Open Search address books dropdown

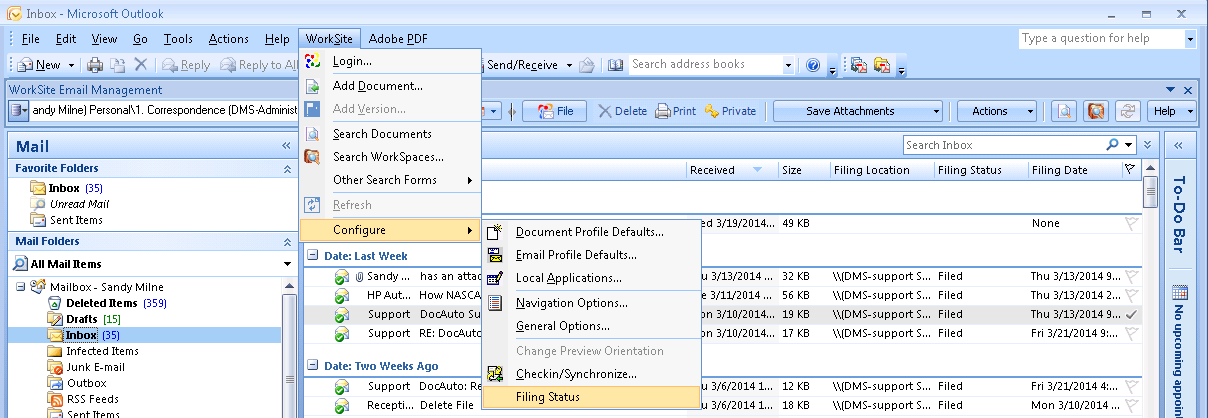(x=789, y=65)
